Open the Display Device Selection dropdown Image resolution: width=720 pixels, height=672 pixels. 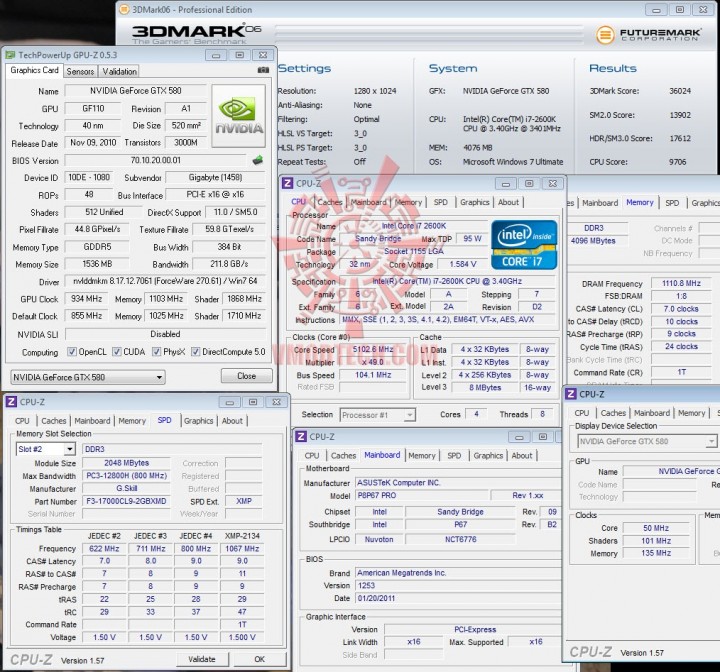pos(647,441)
